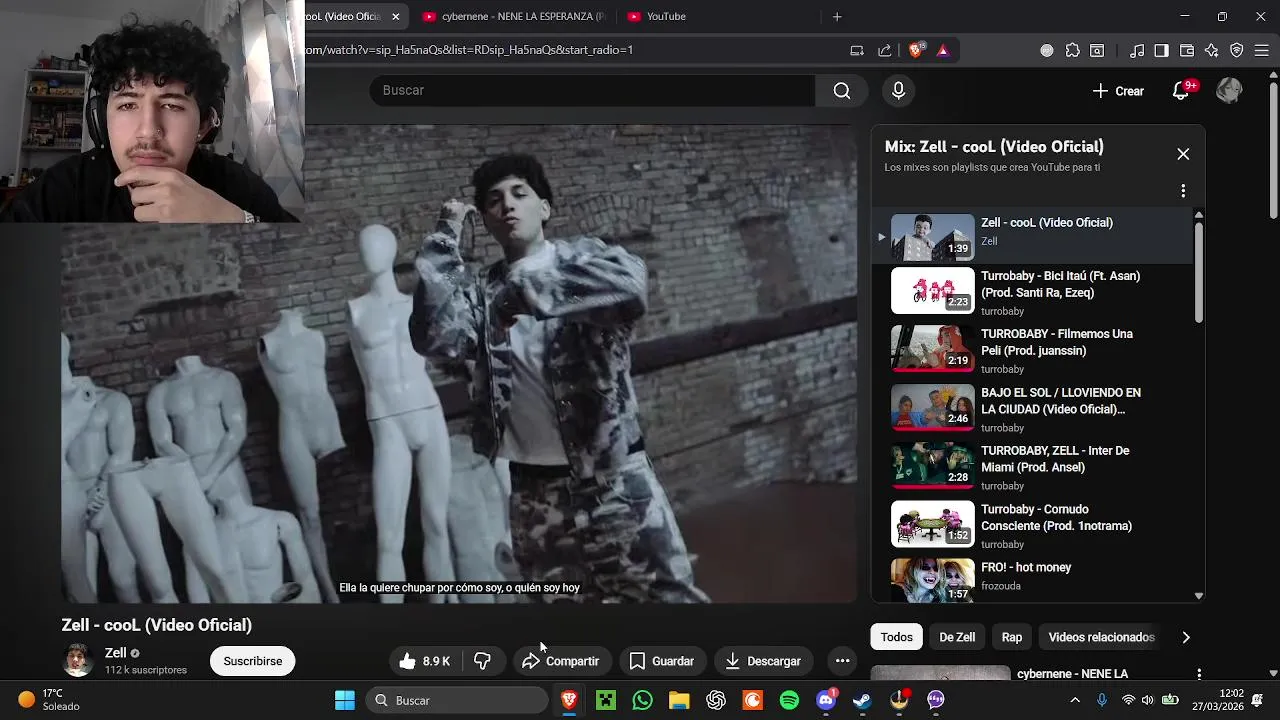The height and width of the screenshot is (720, 1280).
Task: Click install app icon in address bar
Action: [x=857, y=50]
